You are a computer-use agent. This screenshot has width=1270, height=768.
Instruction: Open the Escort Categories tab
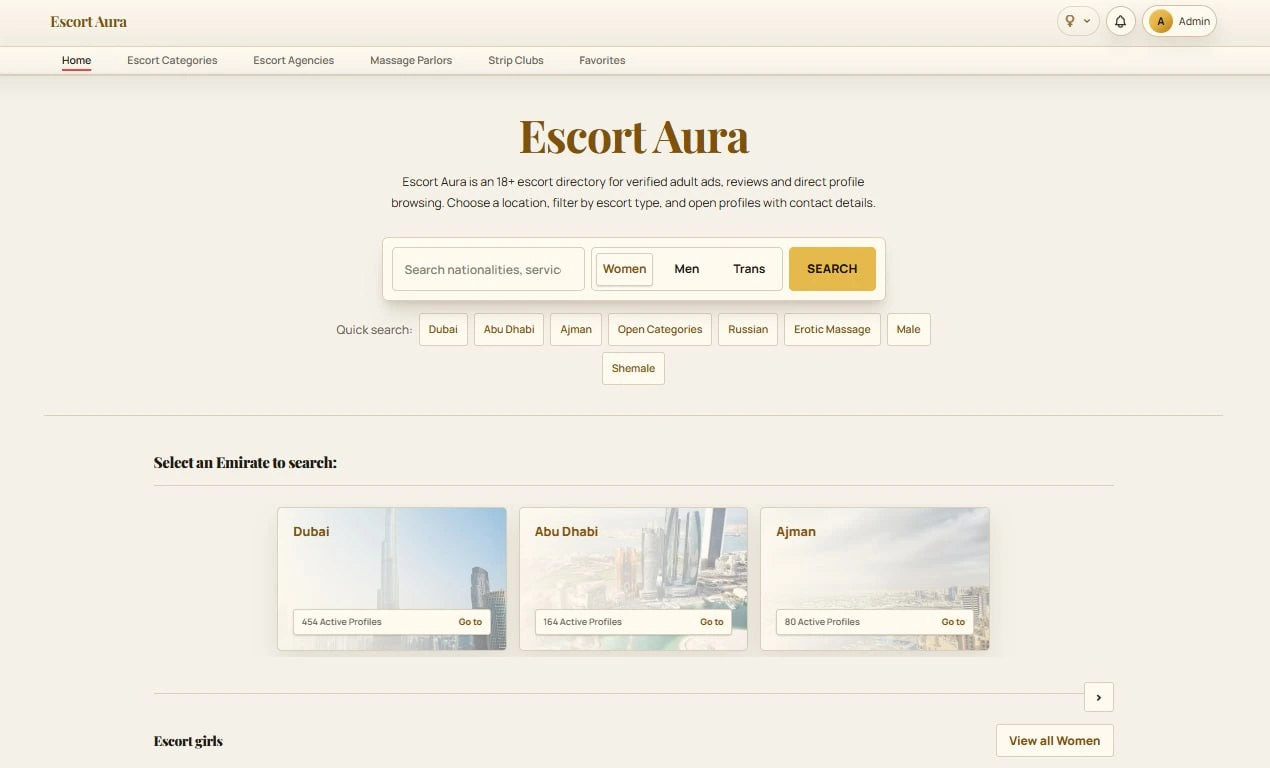pyautogui.click(x=172, y=60)
